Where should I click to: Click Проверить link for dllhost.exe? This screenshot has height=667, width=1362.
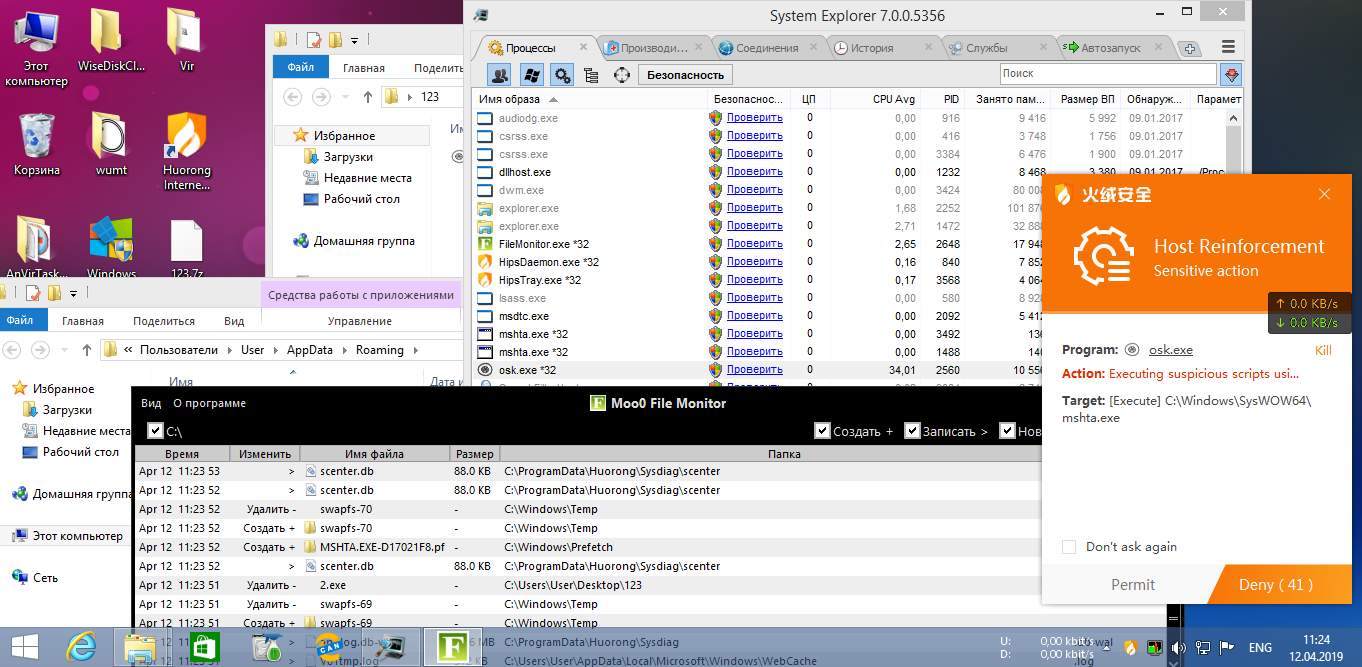755,172
